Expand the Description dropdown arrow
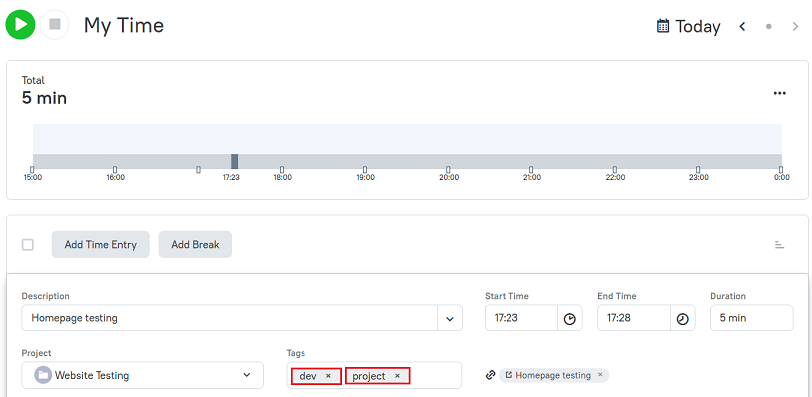Viewport: 812px width, 397px height. point(450,318)
